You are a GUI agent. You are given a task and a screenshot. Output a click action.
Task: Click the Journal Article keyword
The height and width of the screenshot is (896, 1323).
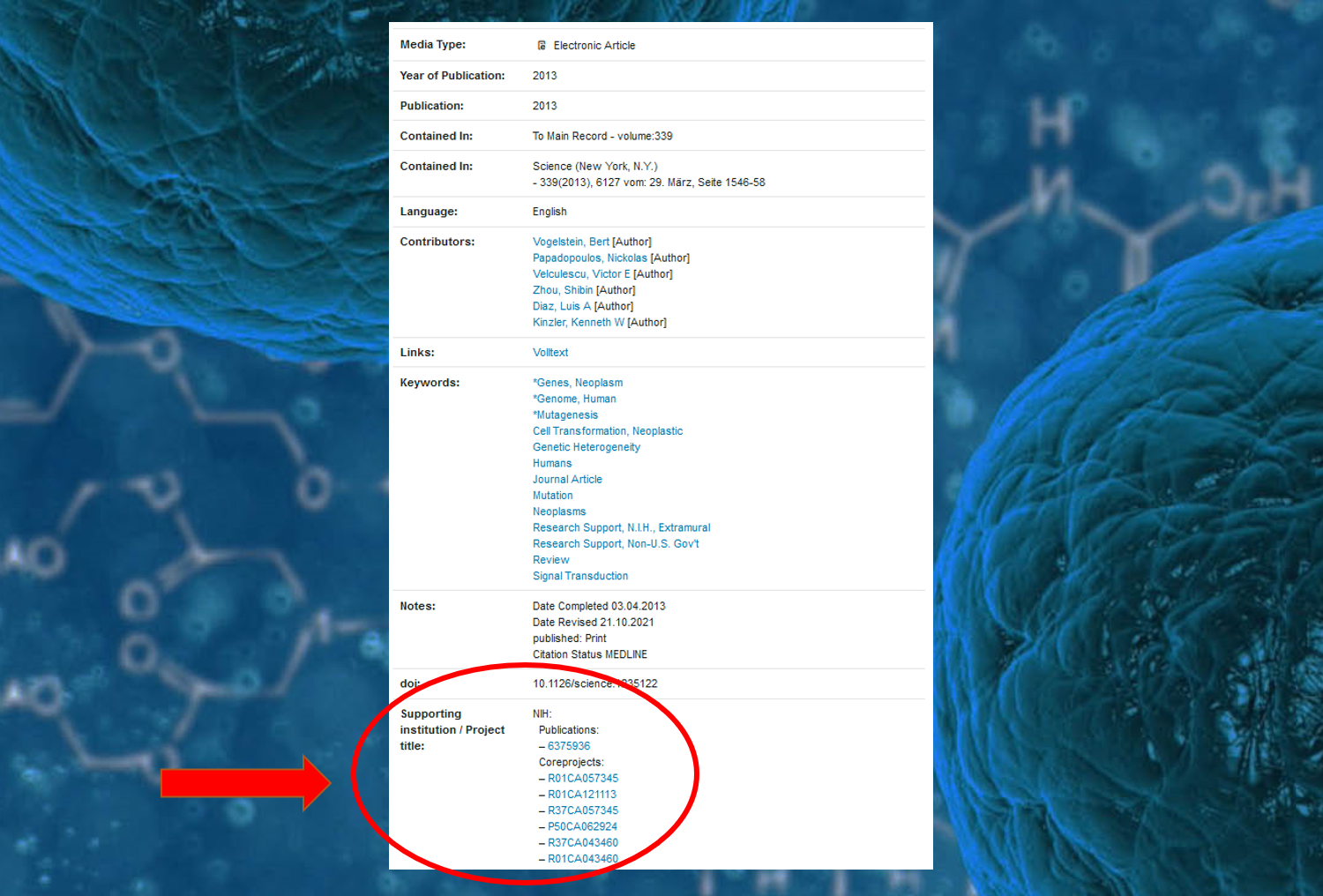point(567,480)
